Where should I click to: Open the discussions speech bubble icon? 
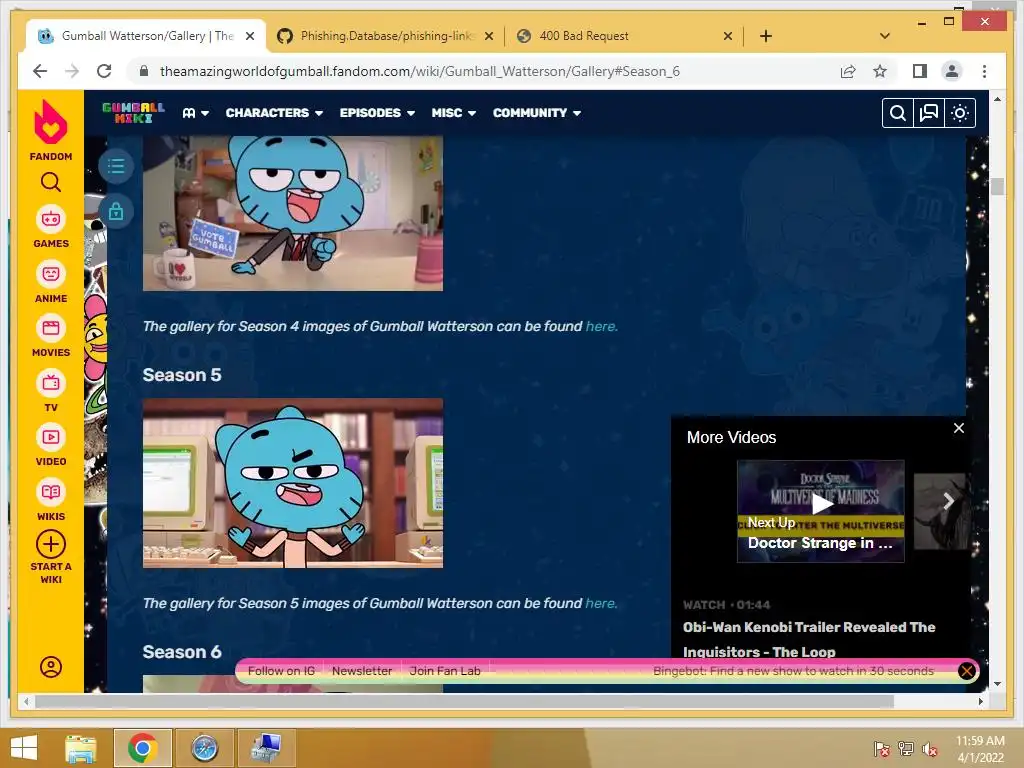pyautogui.click(x=929, y=113)
